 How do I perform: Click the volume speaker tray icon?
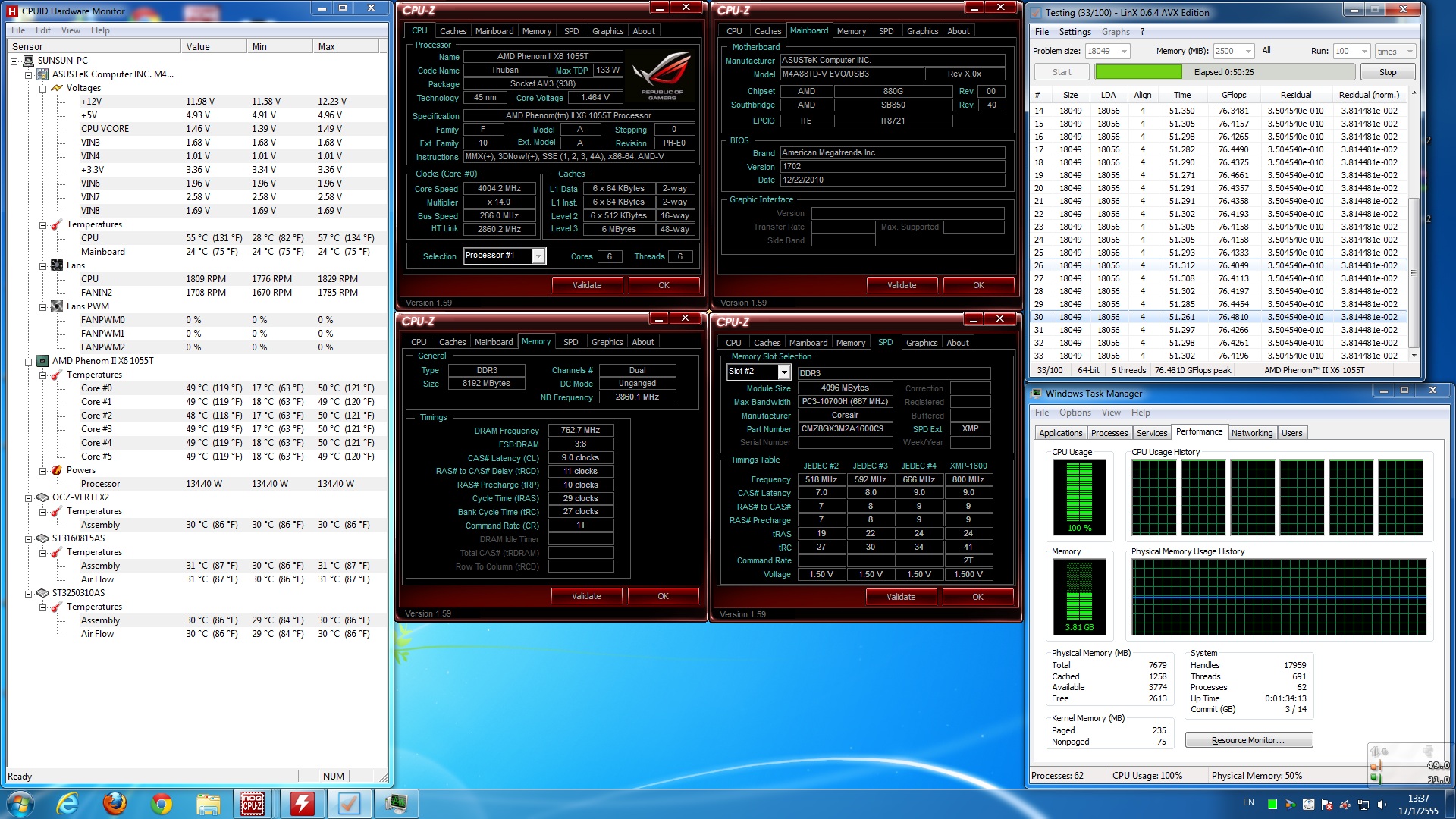1381,805
